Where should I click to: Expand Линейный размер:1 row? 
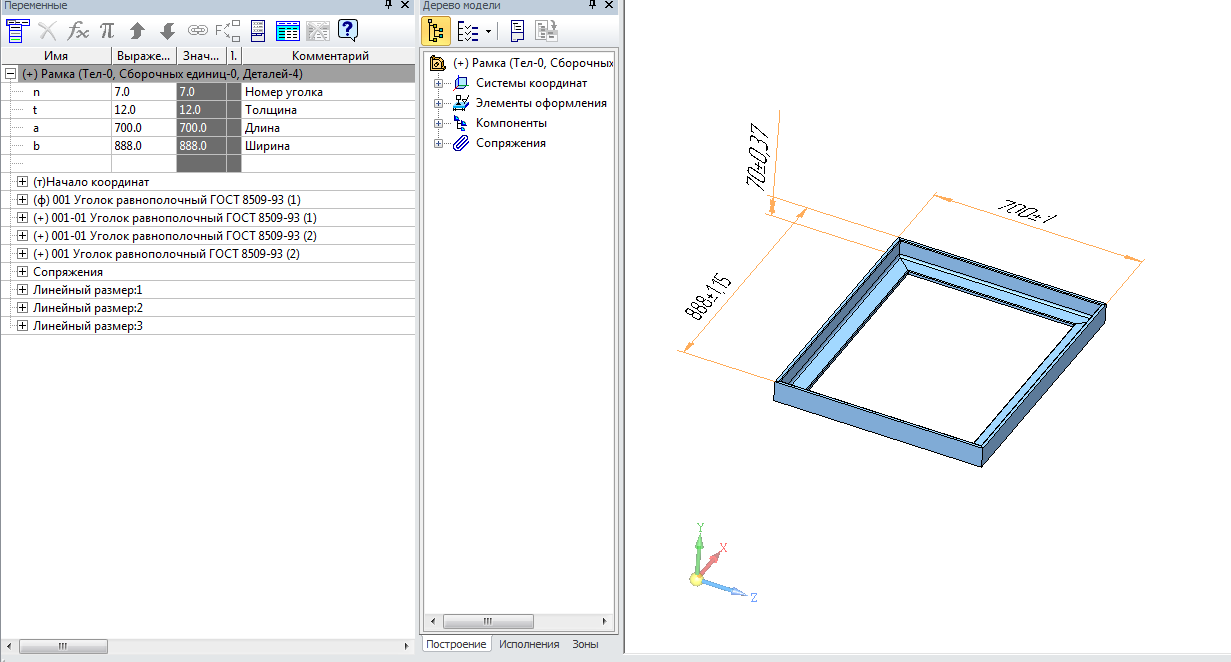click(x=23, y=290)
